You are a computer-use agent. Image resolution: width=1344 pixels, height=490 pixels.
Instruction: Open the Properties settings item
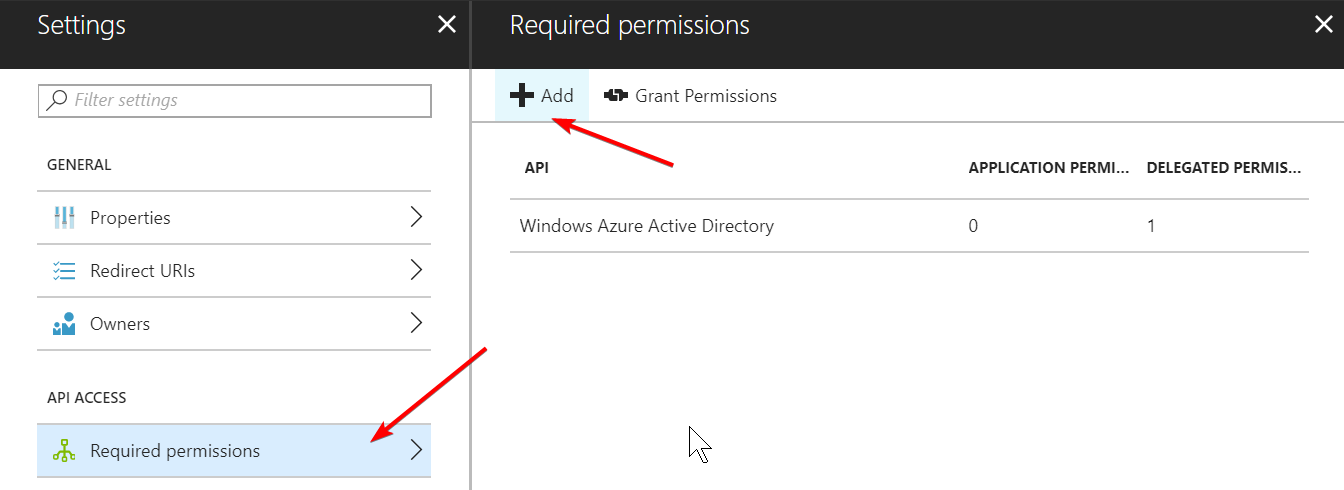click(x=234, y=218)
